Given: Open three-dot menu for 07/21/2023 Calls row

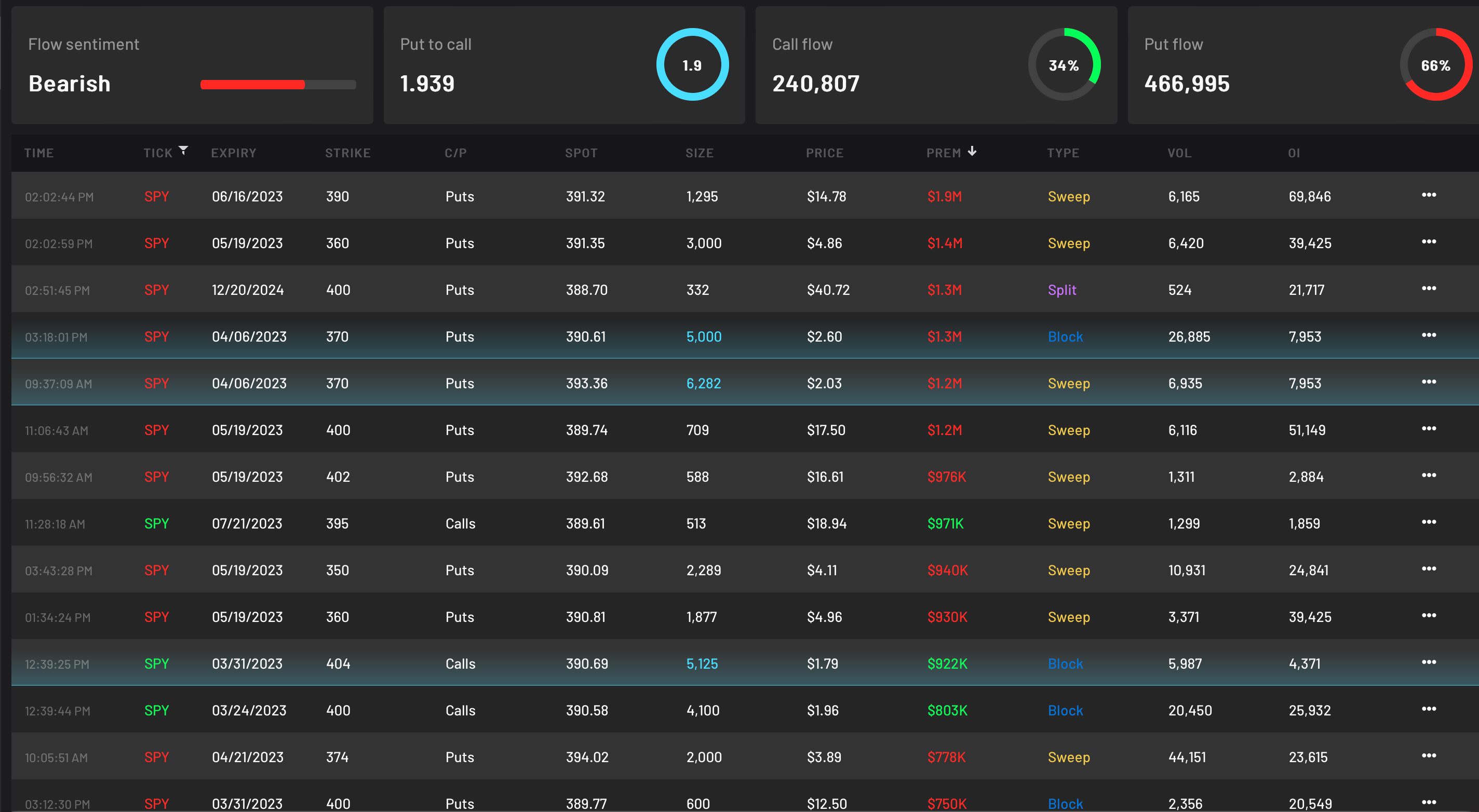Looking at the screenshot, I should (x=1429, y=522).
